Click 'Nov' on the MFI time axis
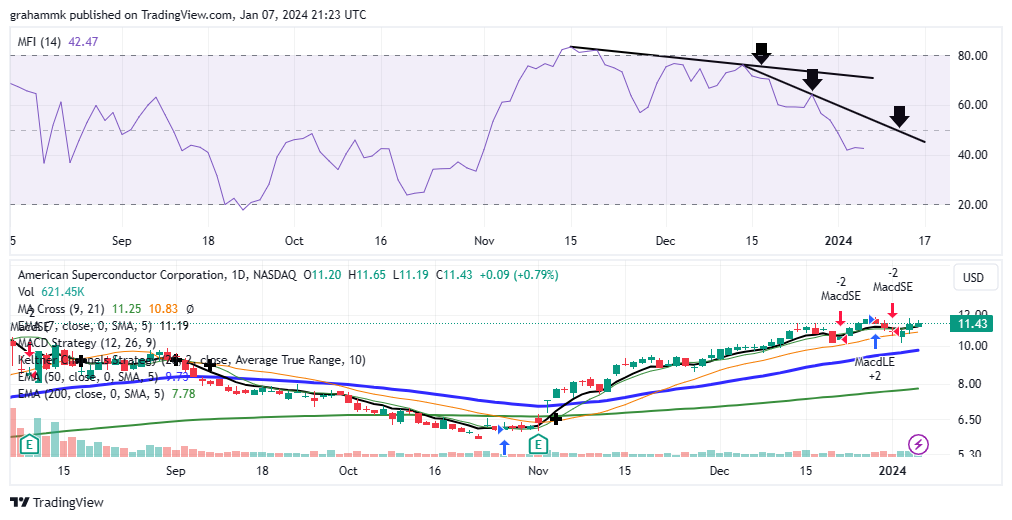 click(x=484, y=241)
